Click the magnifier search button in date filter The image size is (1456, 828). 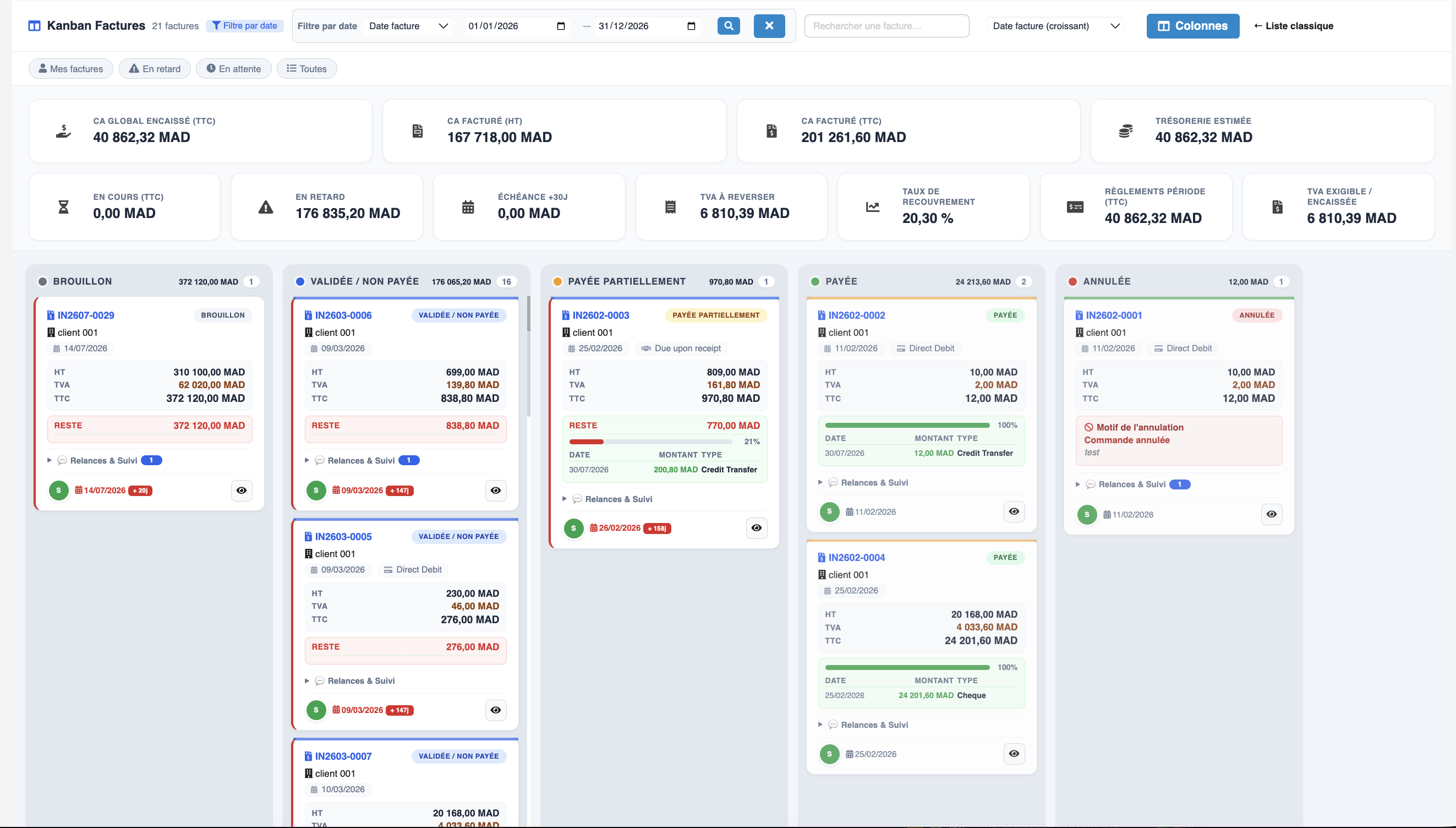(729, 25)
